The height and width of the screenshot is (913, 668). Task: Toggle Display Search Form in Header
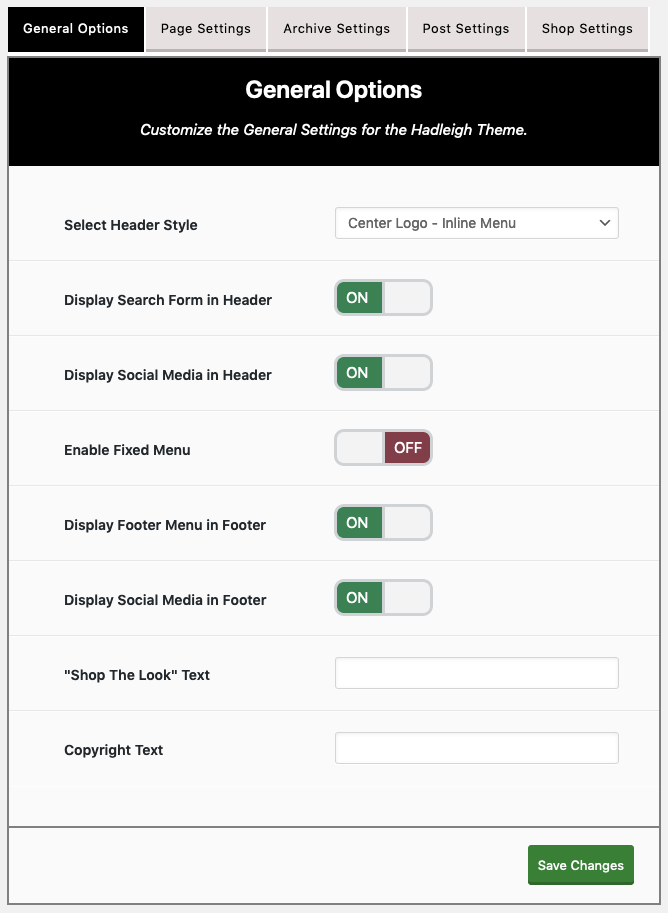point(383,298)
